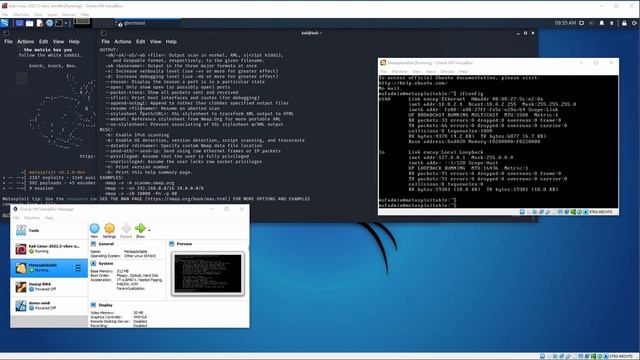Open Actions menu in left metasploit terminal
Image resolution: width=640 pixels, height=360 pixels.
25,42
